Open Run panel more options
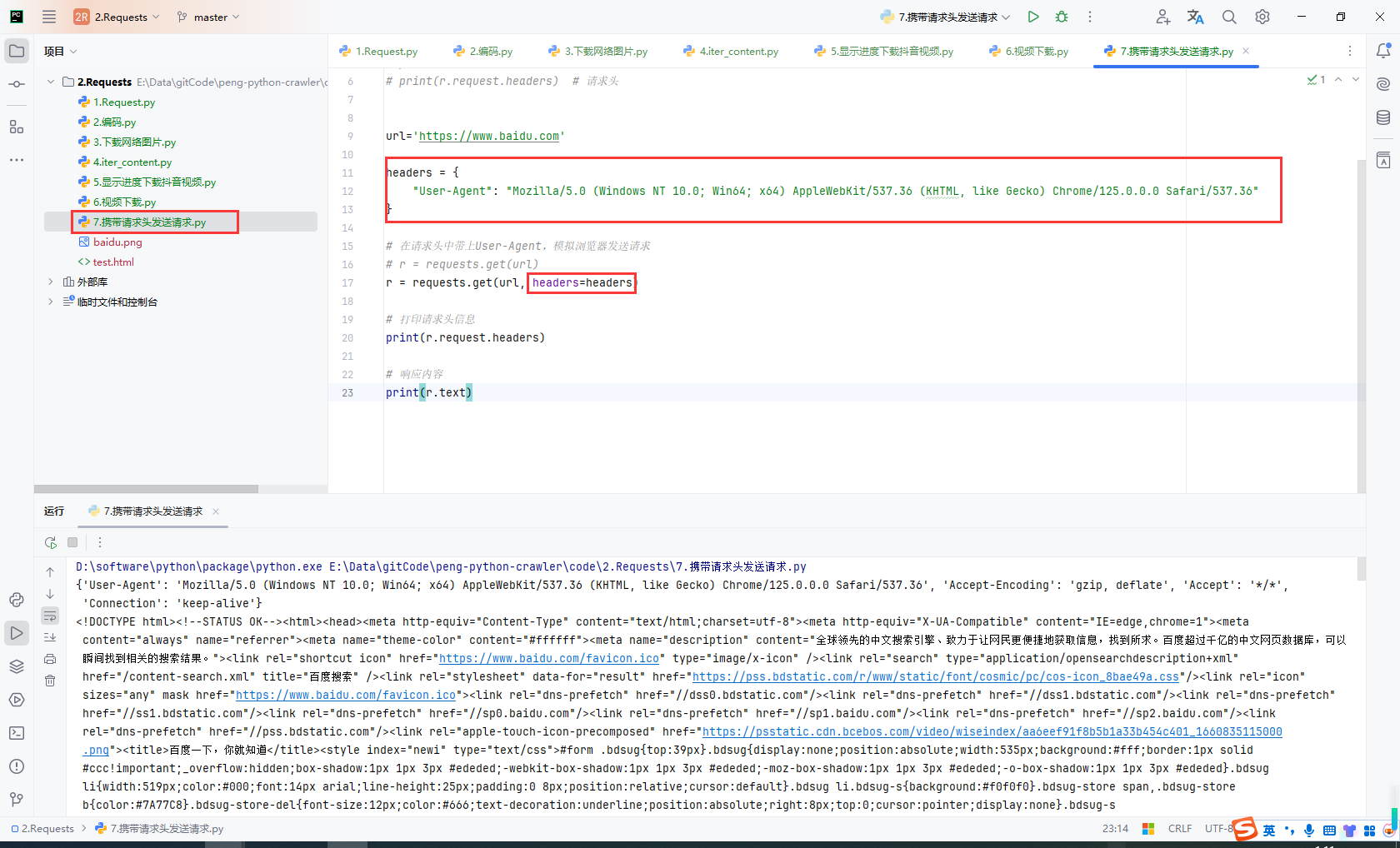 100,542
